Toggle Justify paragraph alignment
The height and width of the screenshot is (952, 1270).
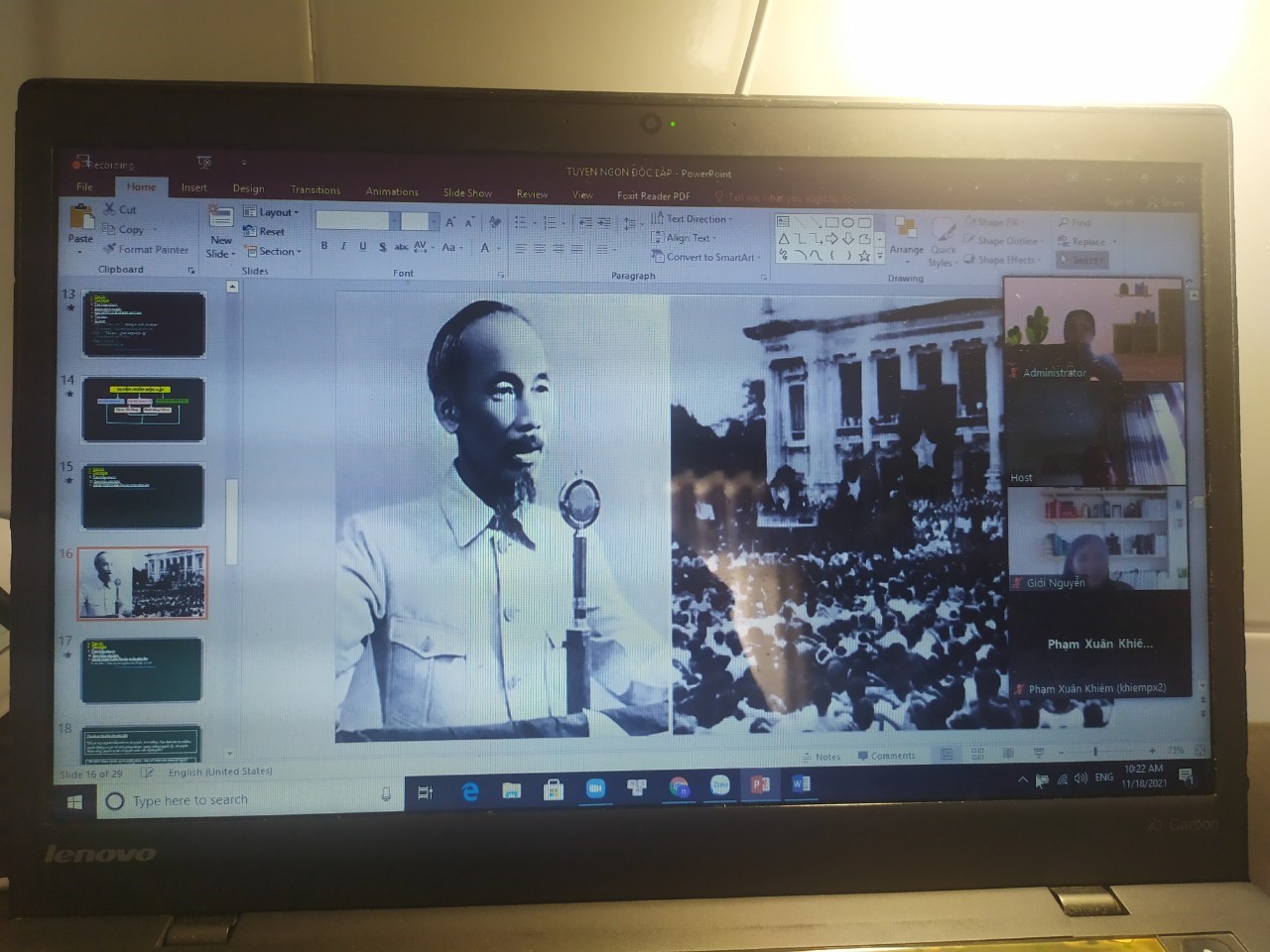577,248
